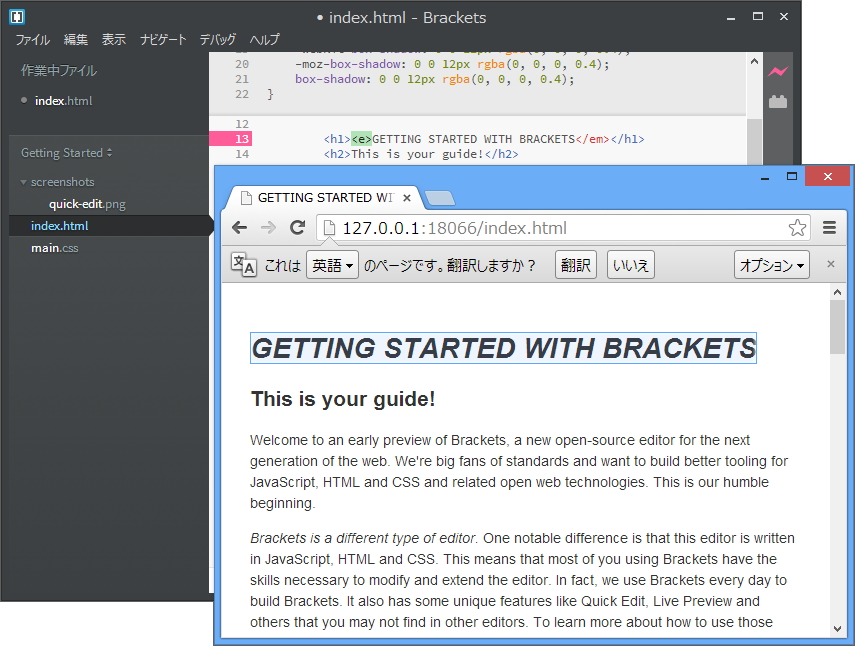
Task: Open the ファイル menu
Action: [x=32, y=39]
